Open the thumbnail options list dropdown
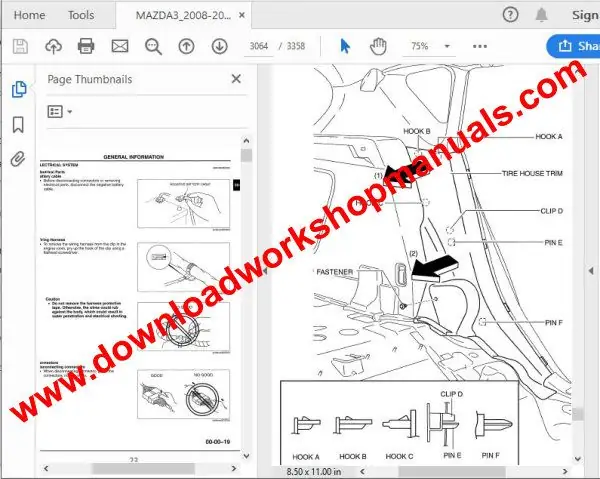600x479 pixels. point(59,111)
